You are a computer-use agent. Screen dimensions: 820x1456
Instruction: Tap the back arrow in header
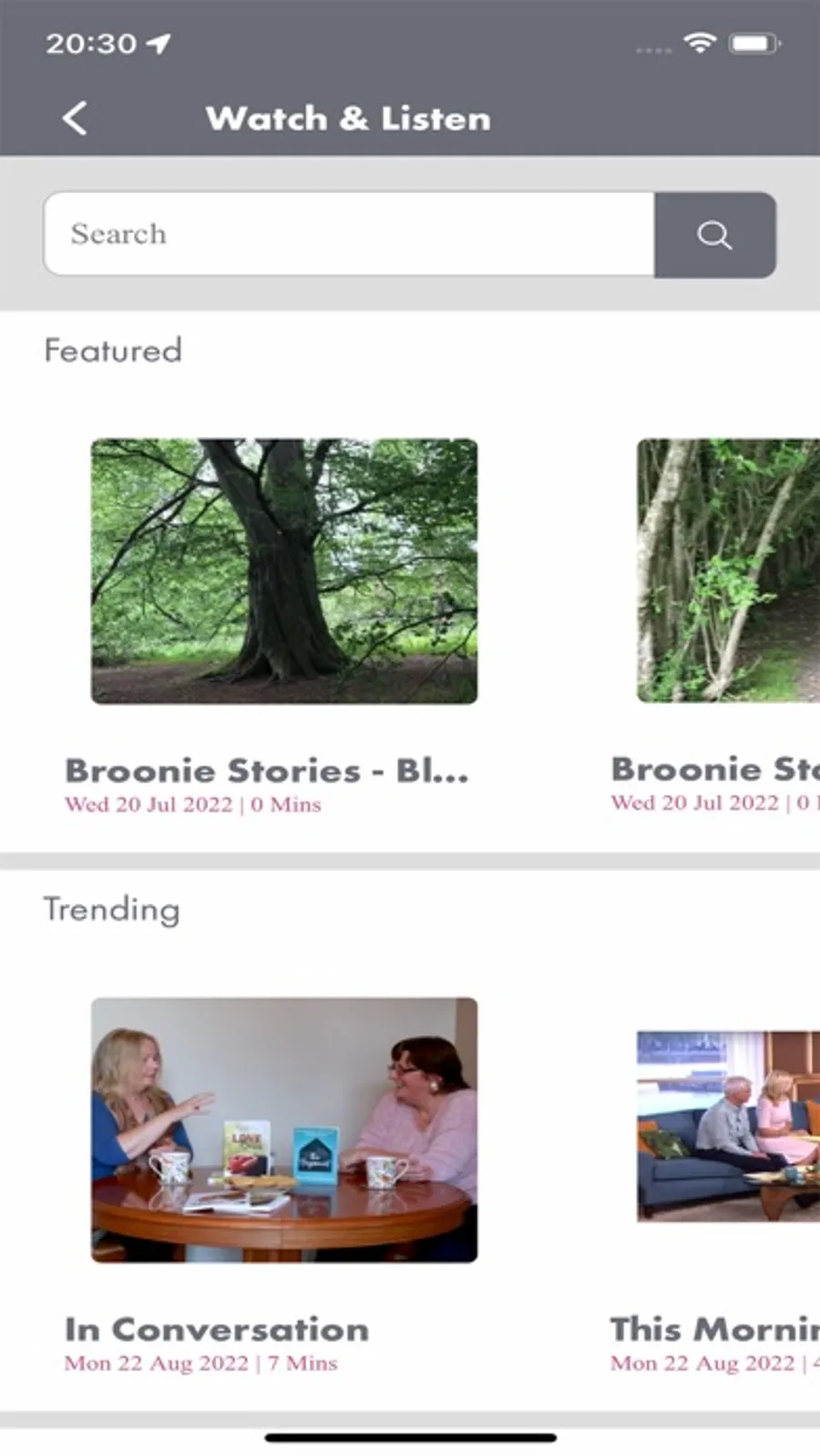coord(75,118)
